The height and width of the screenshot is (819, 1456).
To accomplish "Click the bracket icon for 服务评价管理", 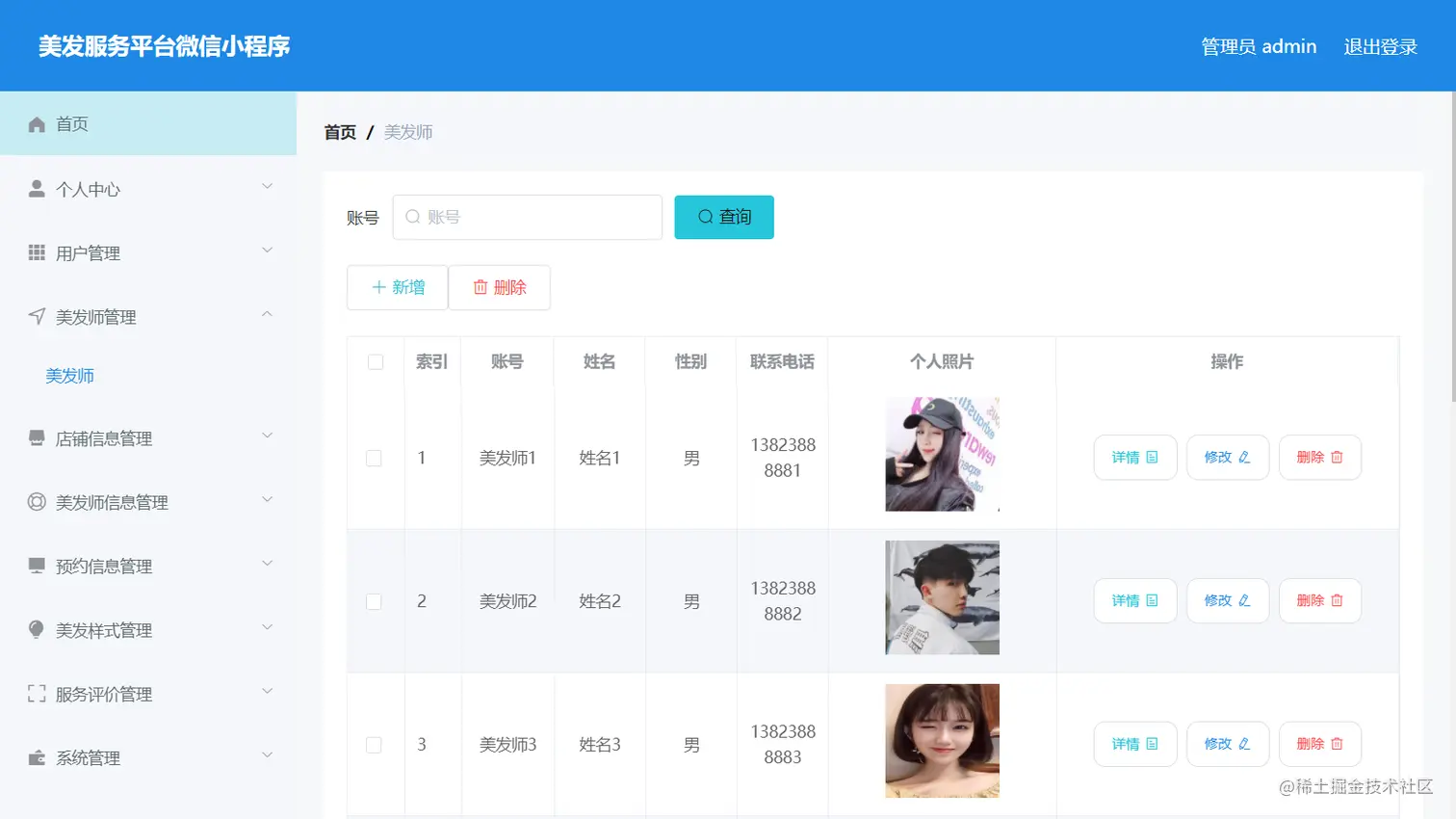I will pyautogui.click(x=37, y=694).
